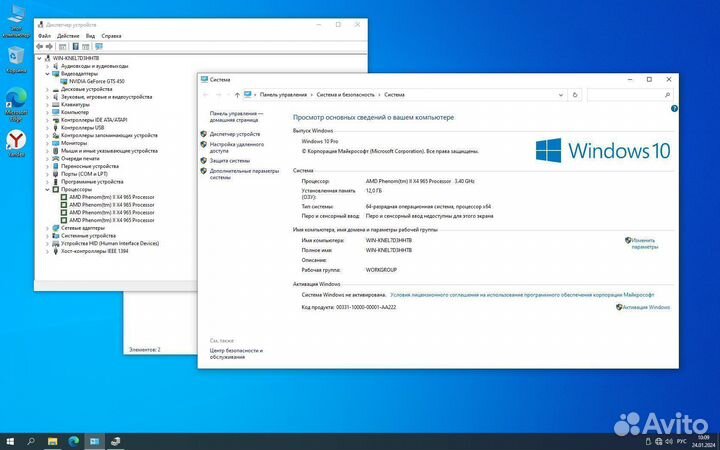Click Изменить параметры link
Screen dimensions: 720x450
[x=644, y=243]
